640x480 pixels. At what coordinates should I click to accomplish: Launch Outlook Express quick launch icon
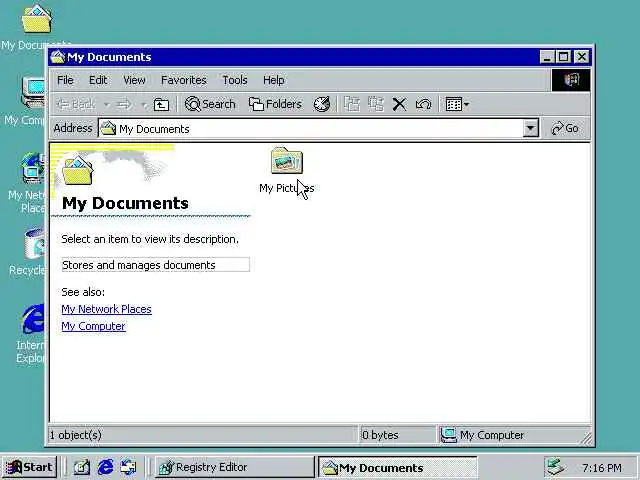pyautogui.click(x=129, y=467)
